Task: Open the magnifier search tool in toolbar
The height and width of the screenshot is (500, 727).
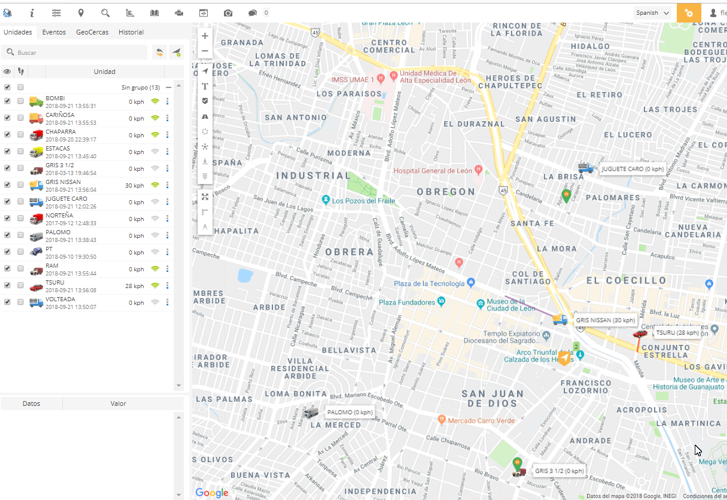Action: coord(105,13)
